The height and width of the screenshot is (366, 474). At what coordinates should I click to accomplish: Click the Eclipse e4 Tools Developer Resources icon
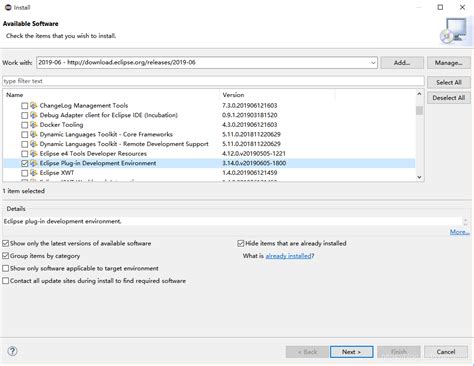pos(34,154)
